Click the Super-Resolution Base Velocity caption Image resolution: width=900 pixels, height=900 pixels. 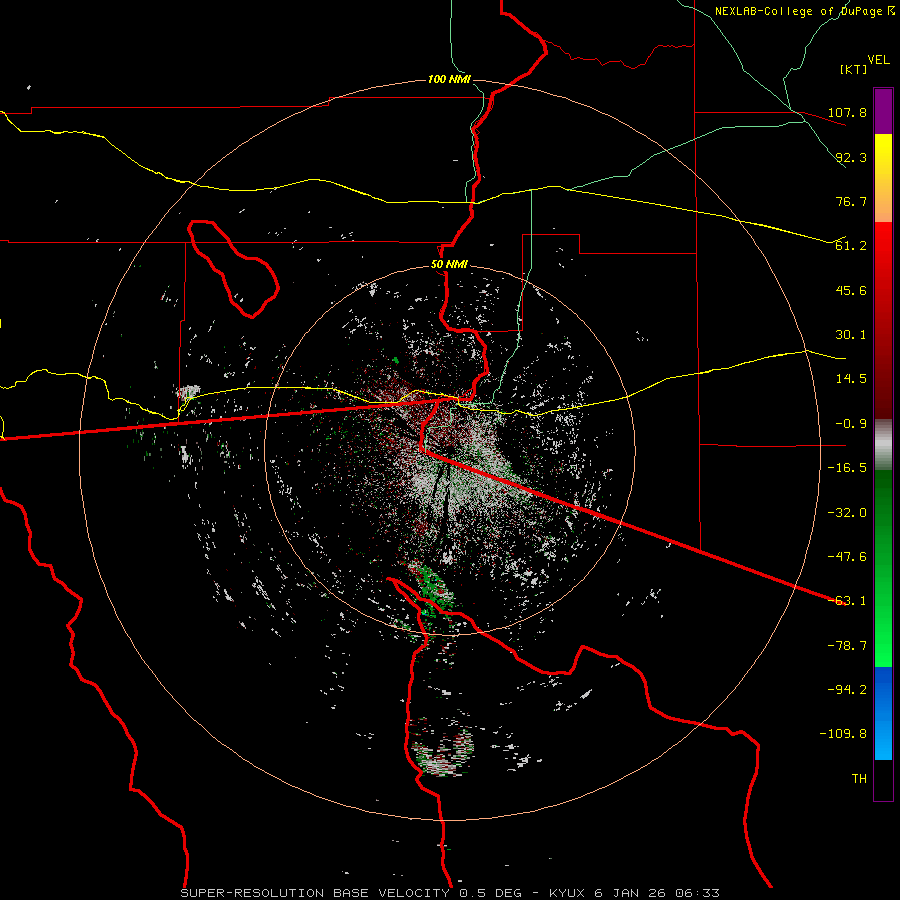coord(450,893)
